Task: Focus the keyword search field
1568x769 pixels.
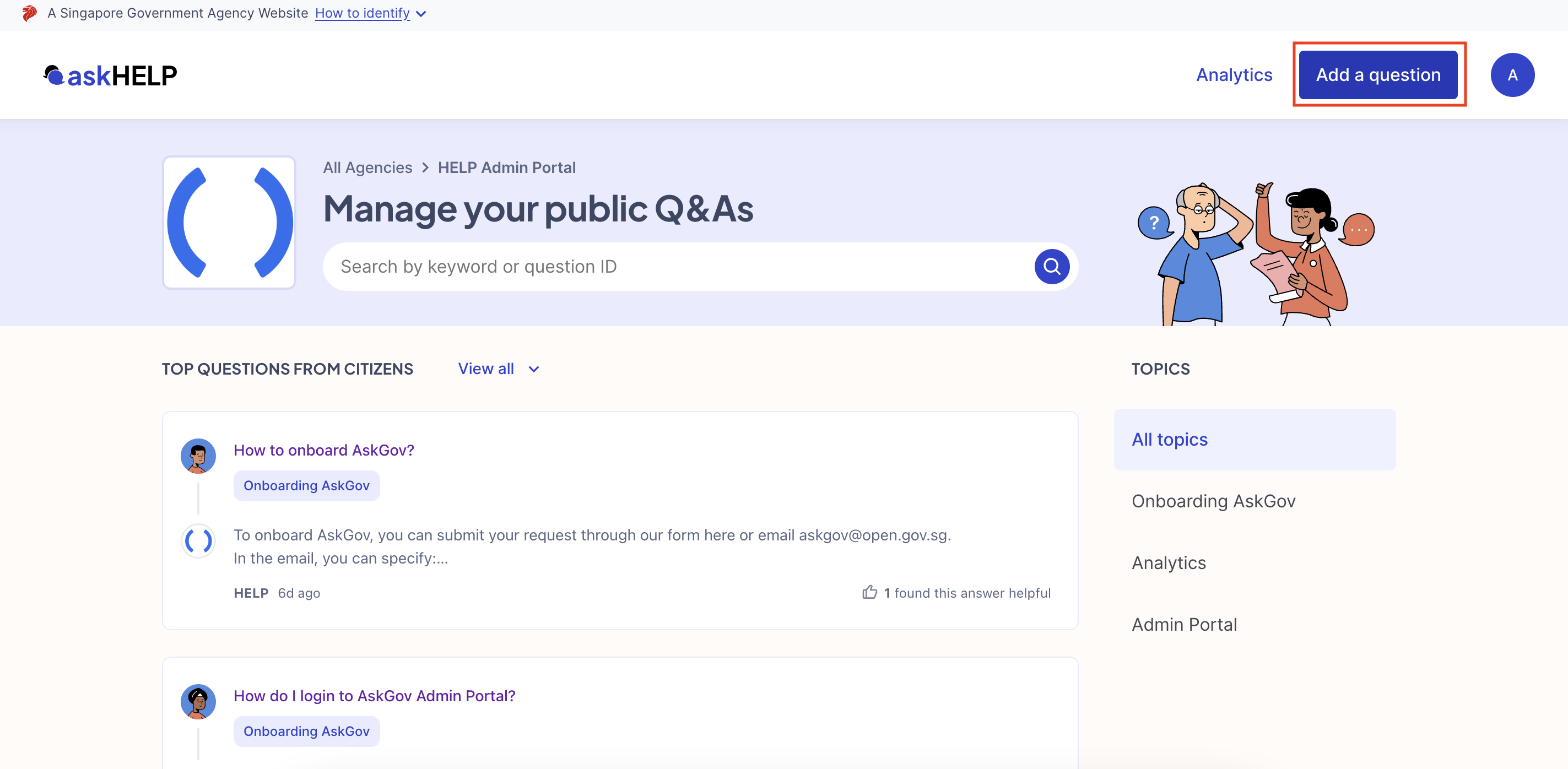Action: 675,267
